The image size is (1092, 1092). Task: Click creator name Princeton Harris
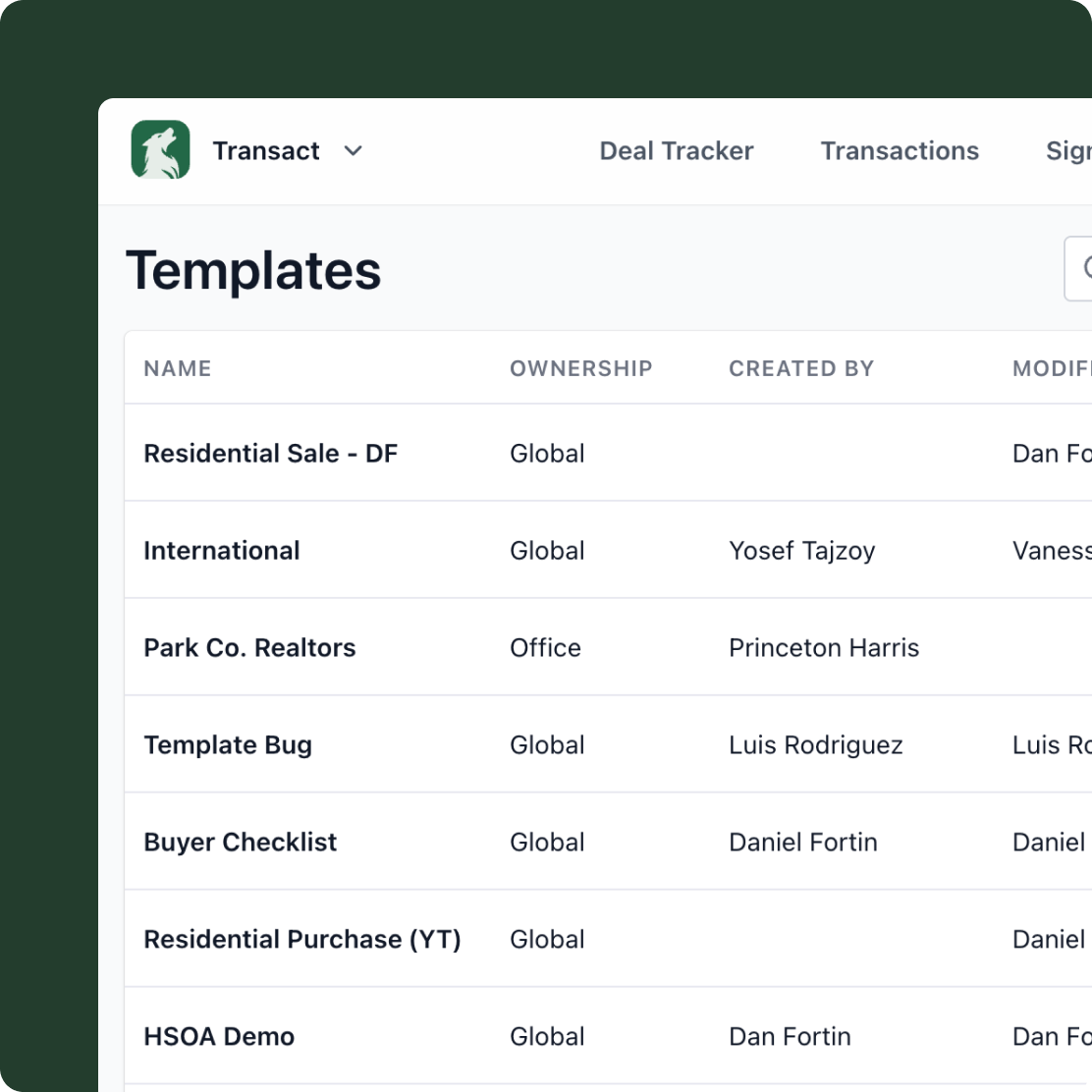[x=824, y=648]
